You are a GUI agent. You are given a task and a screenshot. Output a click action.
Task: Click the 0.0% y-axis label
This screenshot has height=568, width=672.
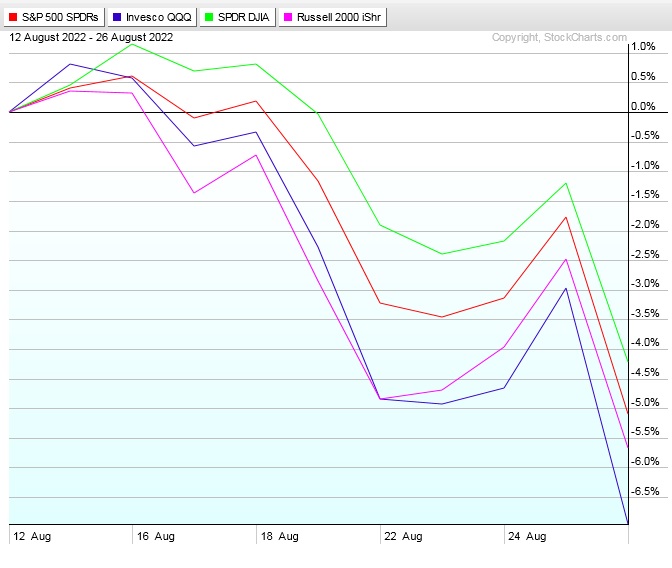[643, 106]
